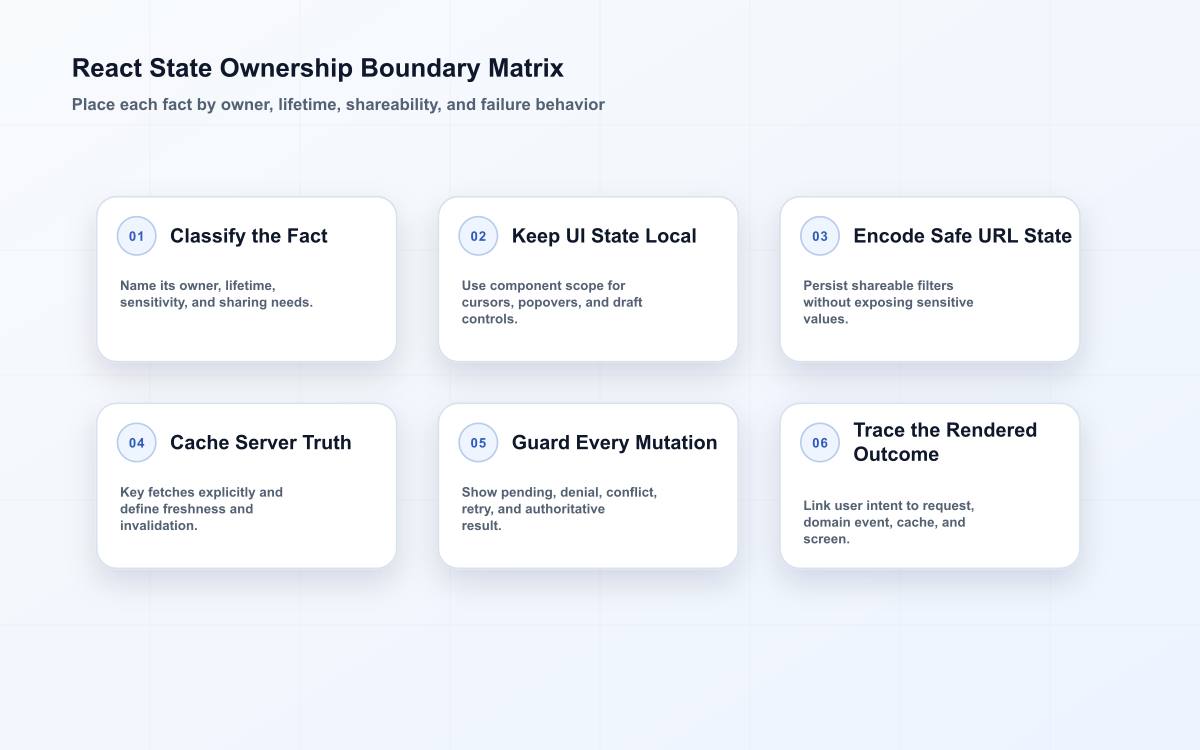Click the subtitle 'Place each fact by owner'
The image size is (1200, 750).
338,104
